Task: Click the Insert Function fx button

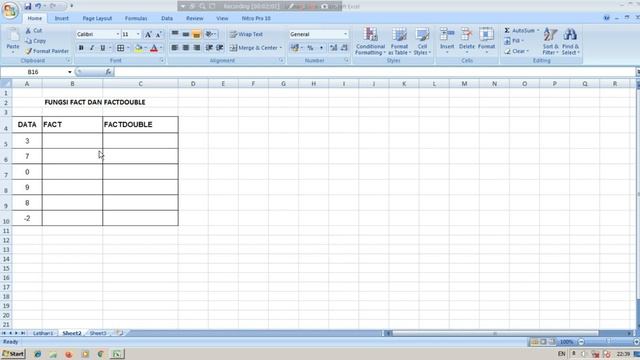Action: tap(108, 72)
